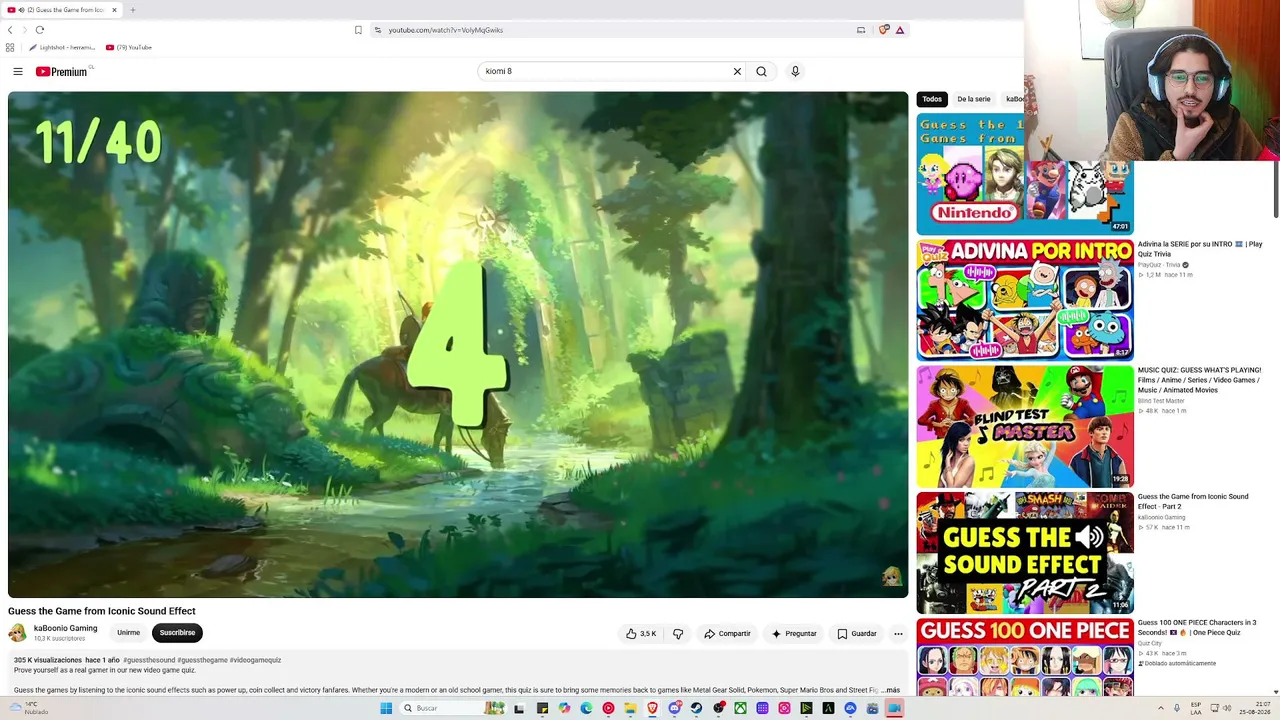Open Guess the Game Part 2 video title
Viewport: 1280px width, 720px height.
tap(1193, 501)
